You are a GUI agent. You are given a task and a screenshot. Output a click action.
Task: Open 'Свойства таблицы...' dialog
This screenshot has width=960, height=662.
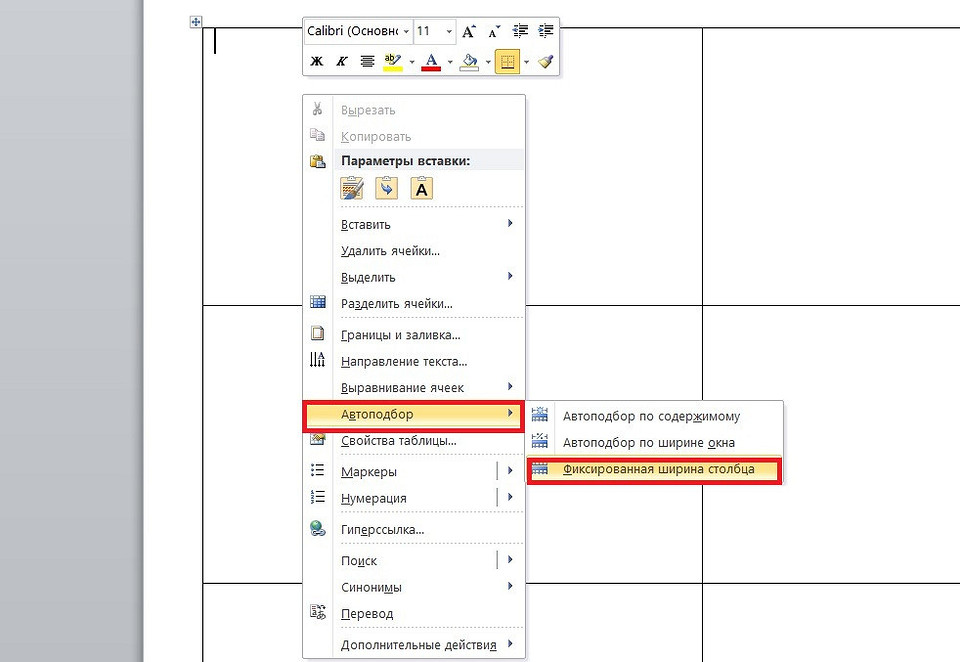[398, 441]
